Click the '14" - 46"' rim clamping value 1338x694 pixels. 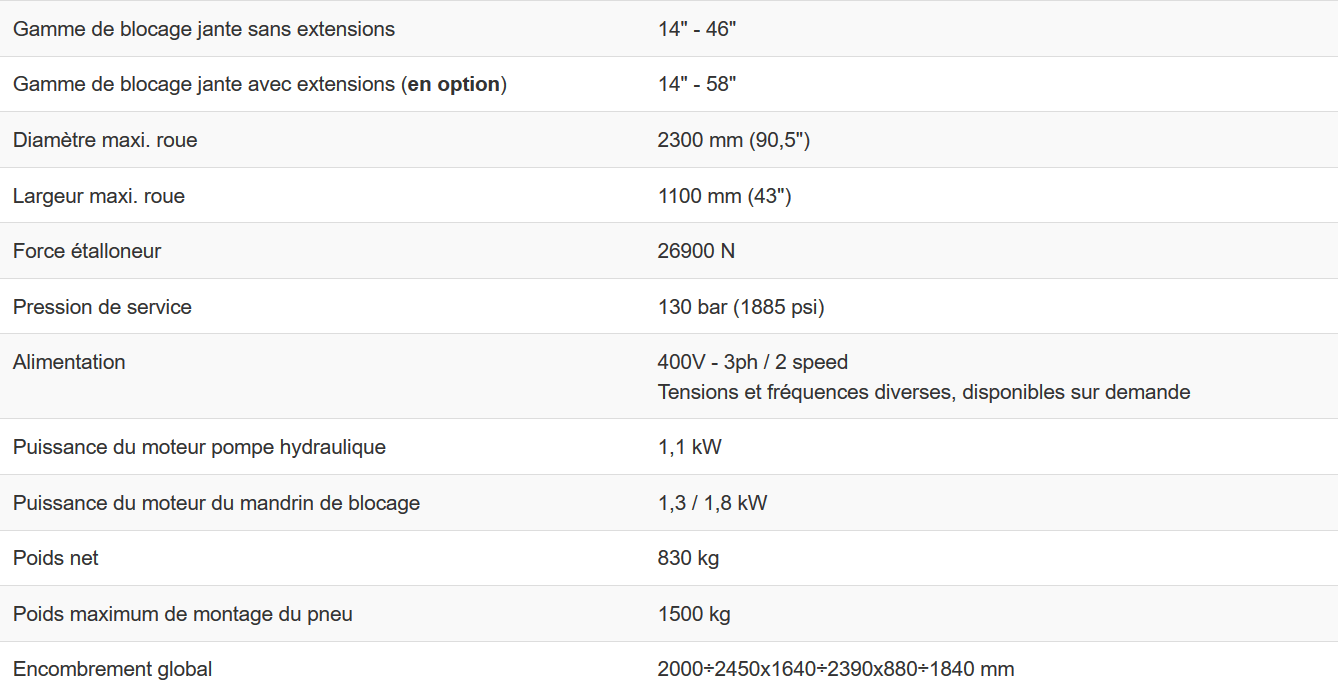[x=697, y=29]
